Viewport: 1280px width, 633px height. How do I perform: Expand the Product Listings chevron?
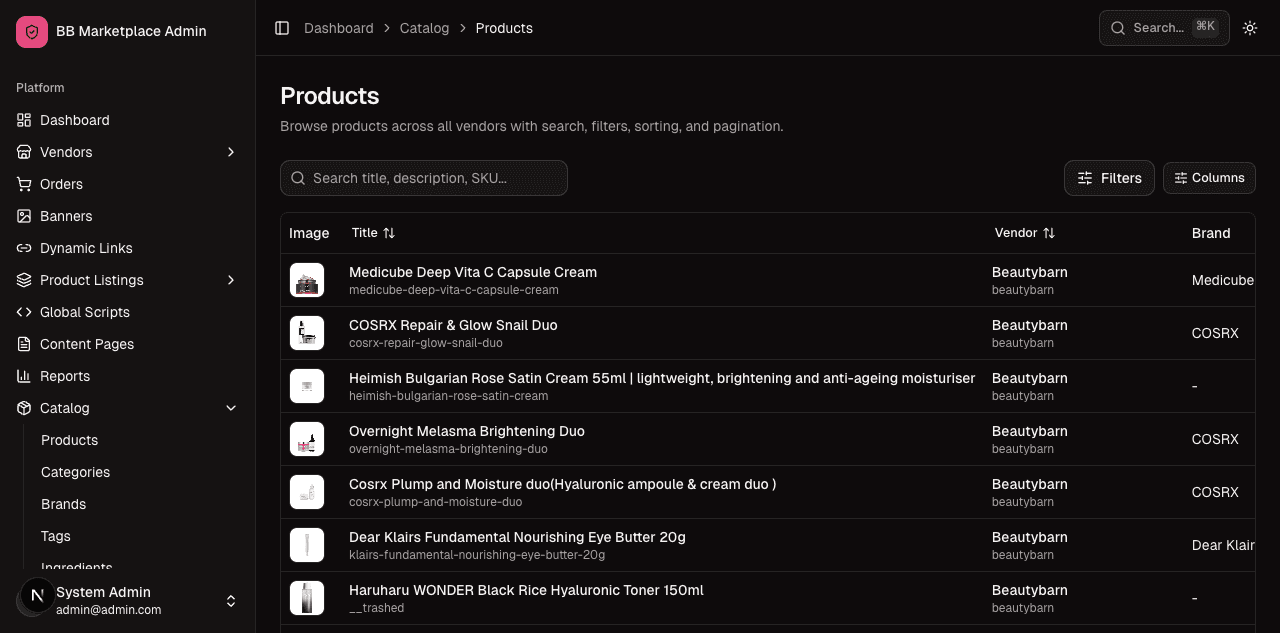coord(231,280)
